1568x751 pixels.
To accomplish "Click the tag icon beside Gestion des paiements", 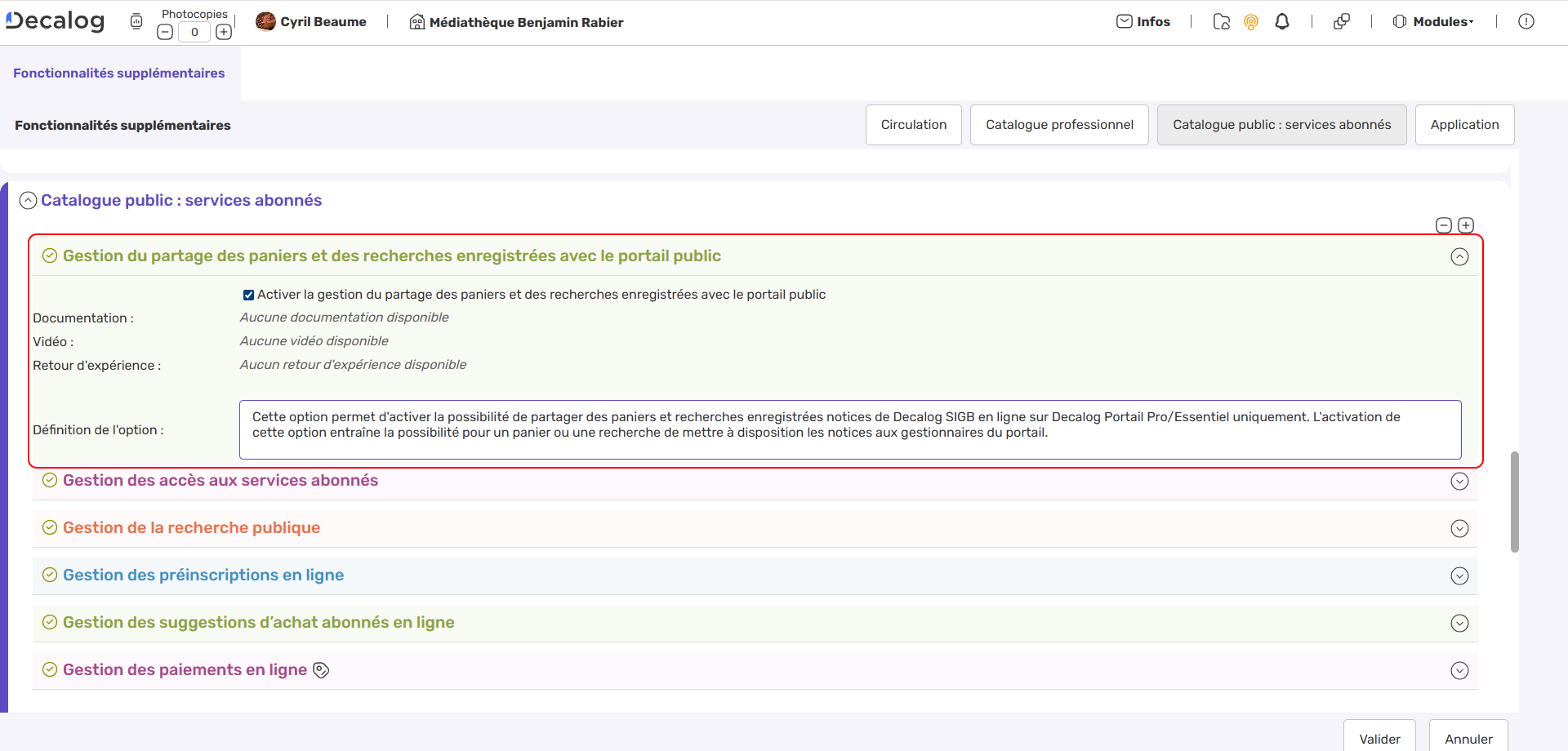I will pyautogui.click(x=320, y=669).
